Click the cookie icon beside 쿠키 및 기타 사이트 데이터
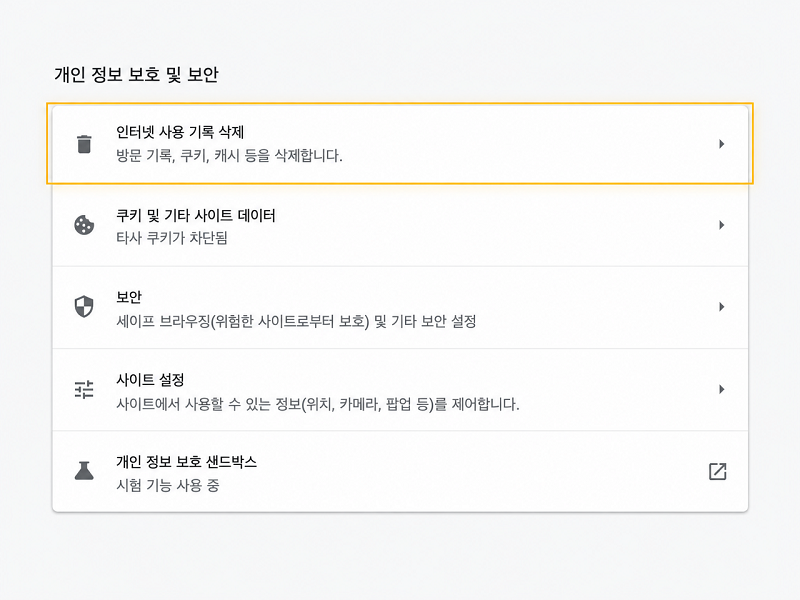Image resolution: width=800 pixels, height=600 pixels. point(84,225)
